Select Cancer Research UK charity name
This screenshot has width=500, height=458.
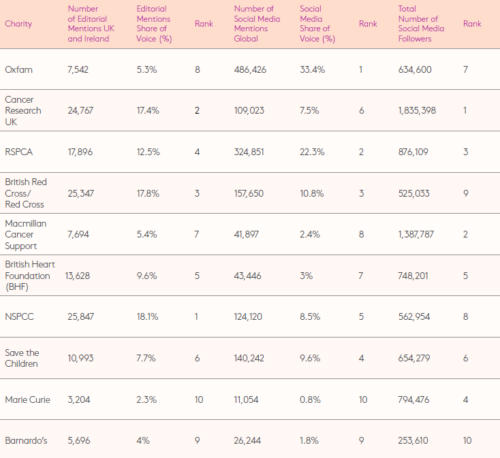tap(23, 111)
